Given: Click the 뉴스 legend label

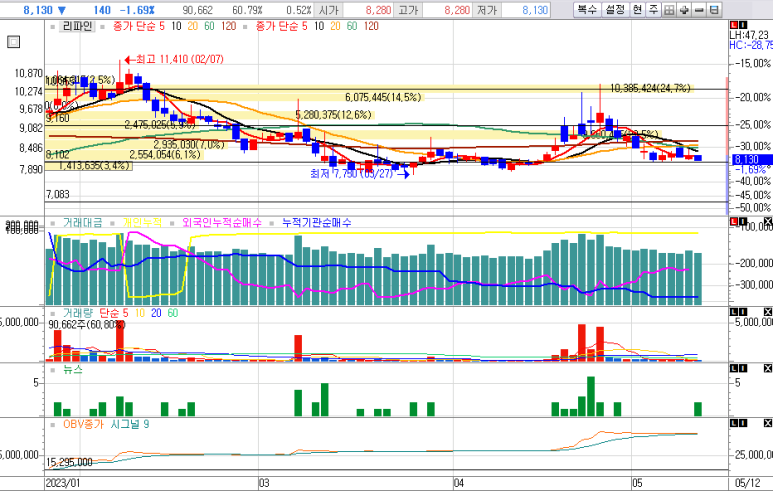Looking at the screenshot, I should pyautogui.click(x=73, y=369).
